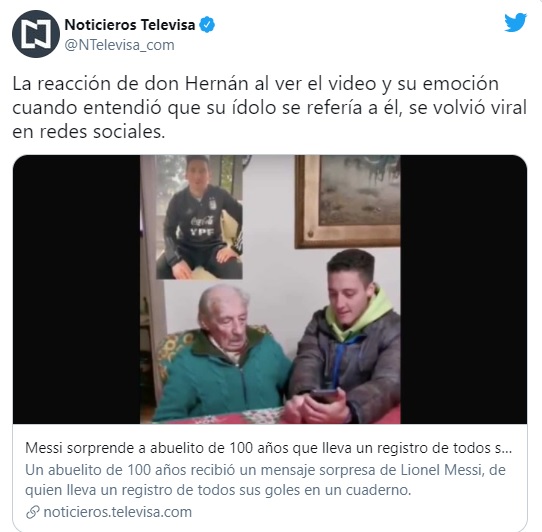The width and height of the screenshot is (542, 532).
Task: Click the elderly man in green jacket
Action: coord(224,355)
